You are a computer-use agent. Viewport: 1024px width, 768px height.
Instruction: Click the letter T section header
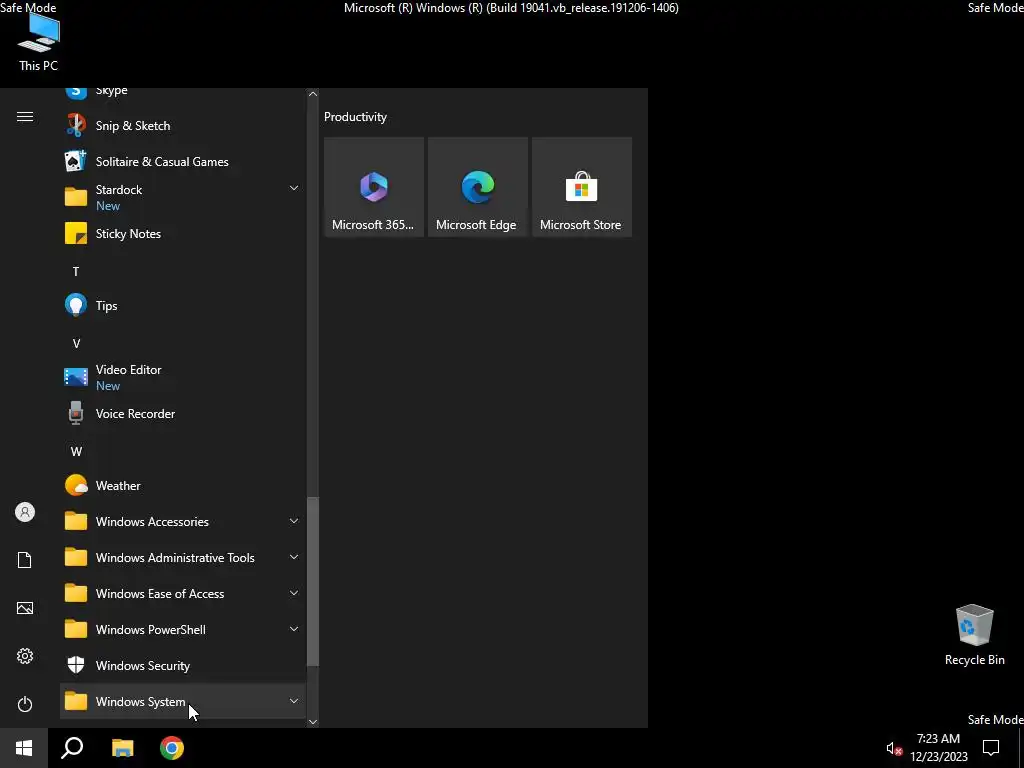(x=76, y=271)
